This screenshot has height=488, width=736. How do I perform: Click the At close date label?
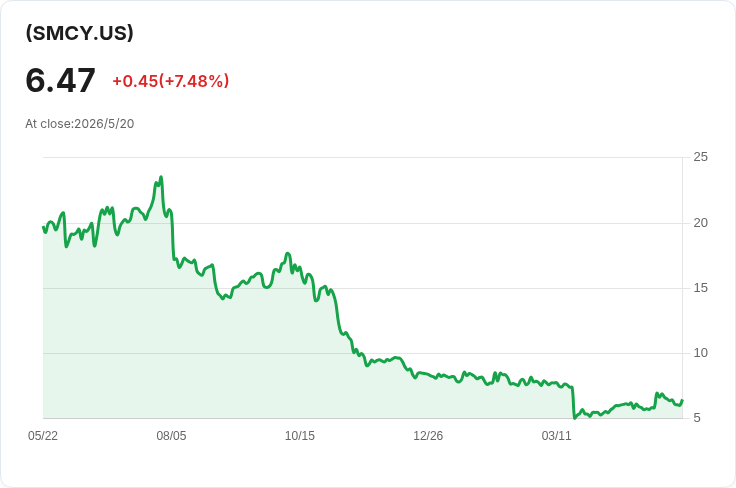(80, 124)
